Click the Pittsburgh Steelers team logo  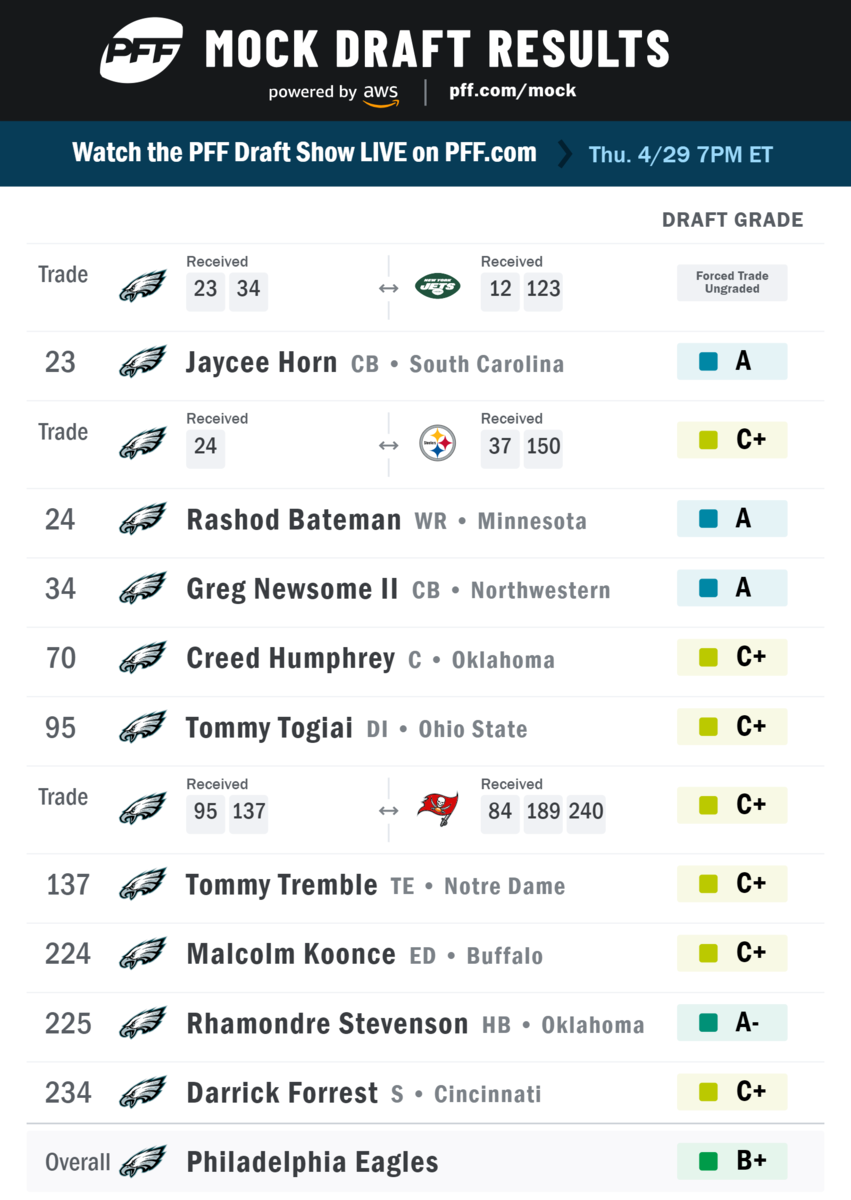pyautogui.click(x=438, y=444)
